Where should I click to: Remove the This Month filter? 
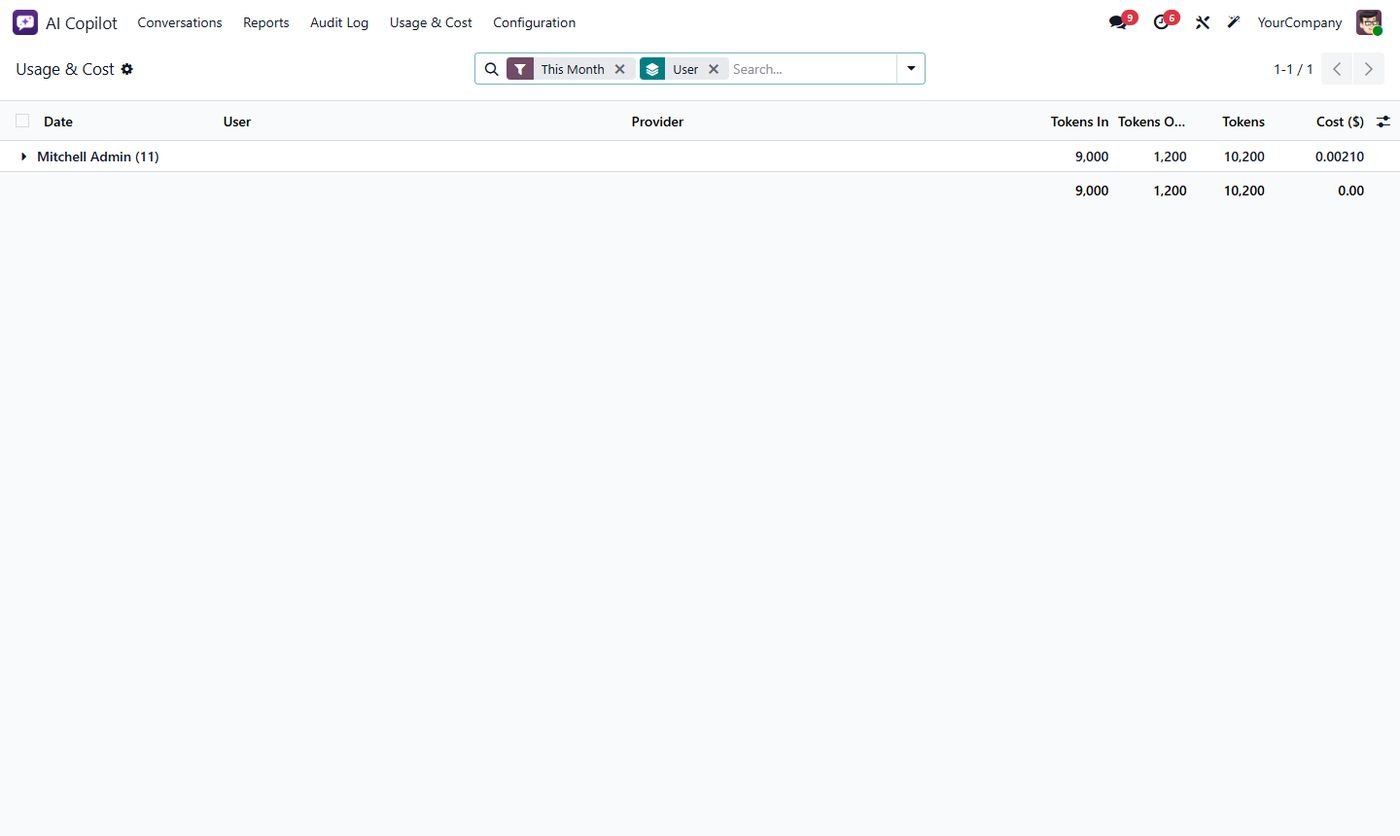point(620,69)
